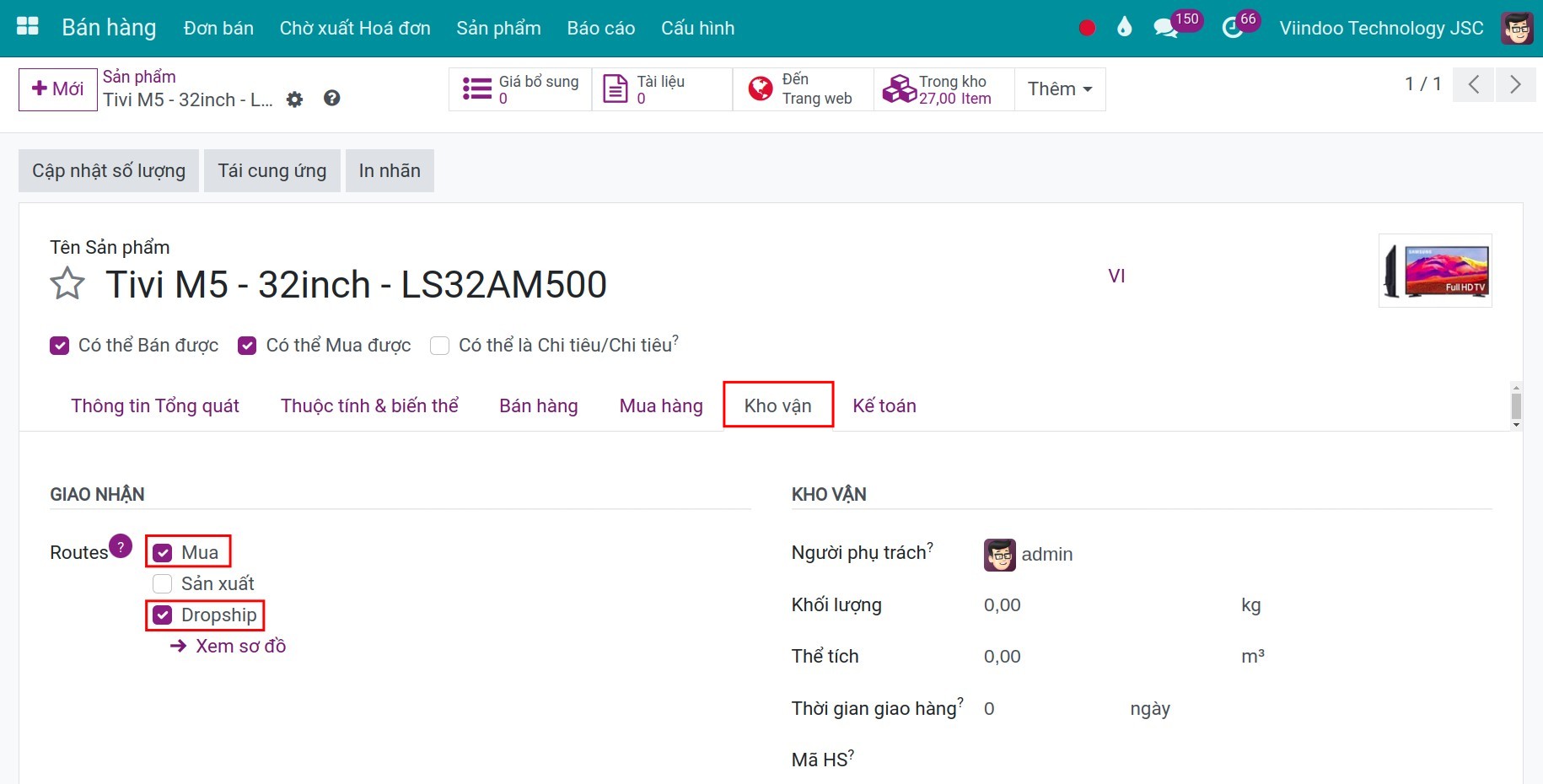Expand the Thêm dropdown
This screenshot has height=784, width=1543.
click(x=1060, y=89)
